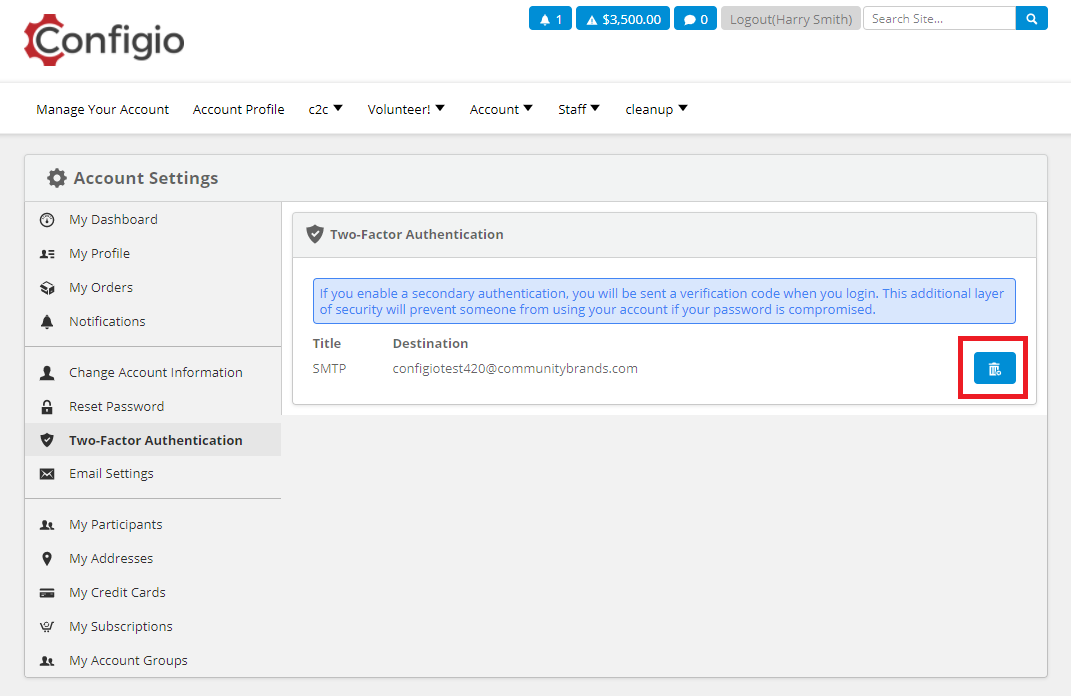Open the notifications bell button showing 1

(551, 19)
